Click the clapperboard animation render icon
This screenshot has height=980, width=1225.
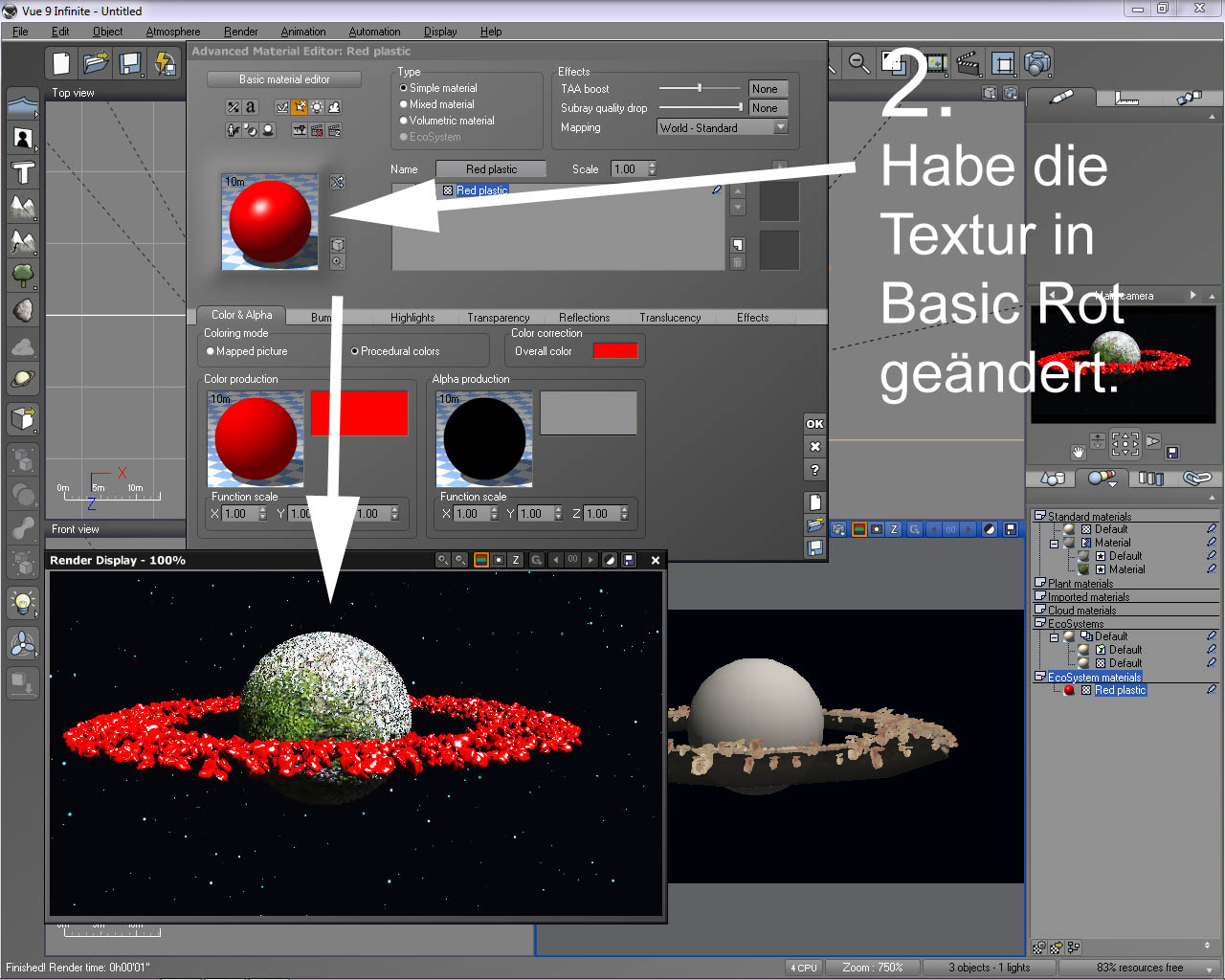[969, 63]
